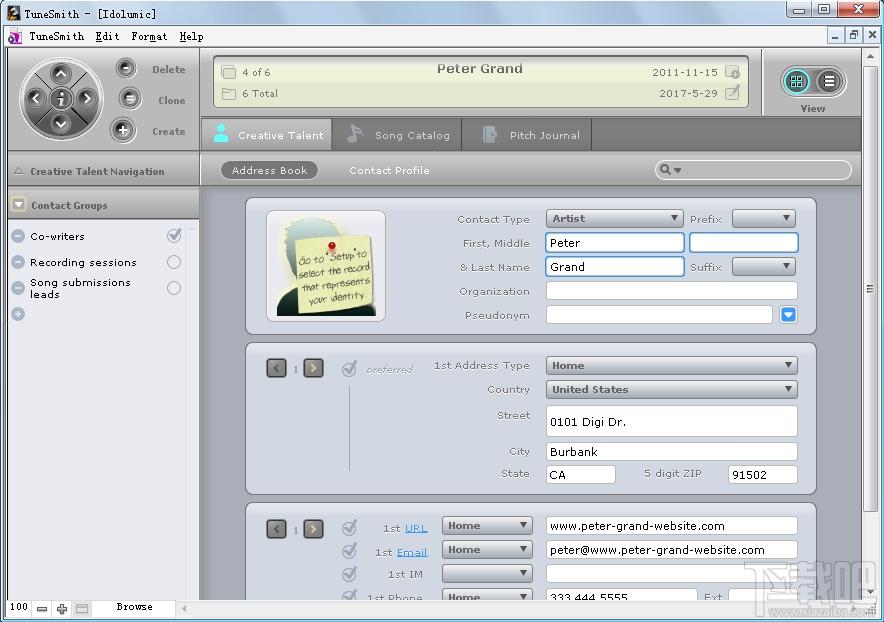The image size is (884, 622).
Task: Open the Country dropdown showing United States
Action: (671, 389)
